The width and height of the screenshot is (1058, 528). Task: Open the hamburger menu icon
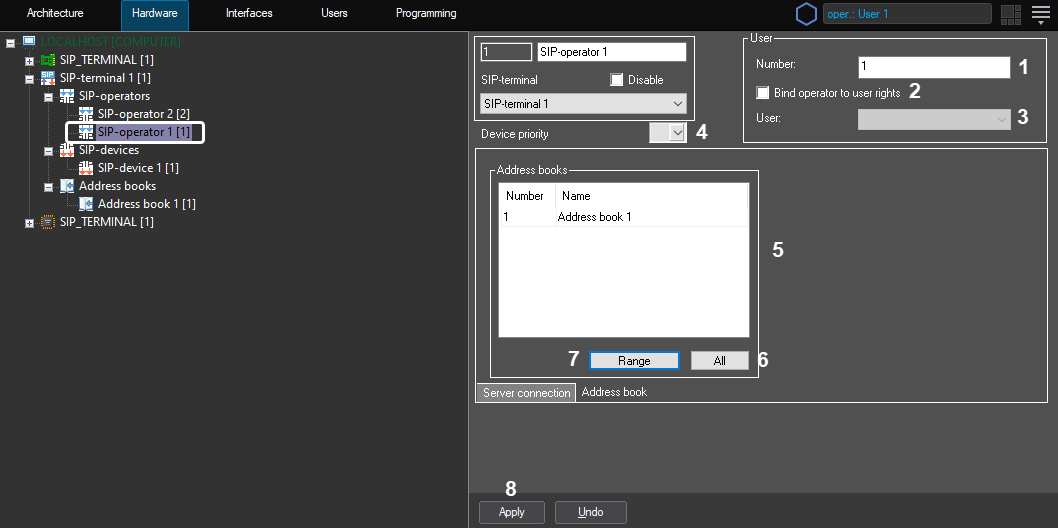1041,14
